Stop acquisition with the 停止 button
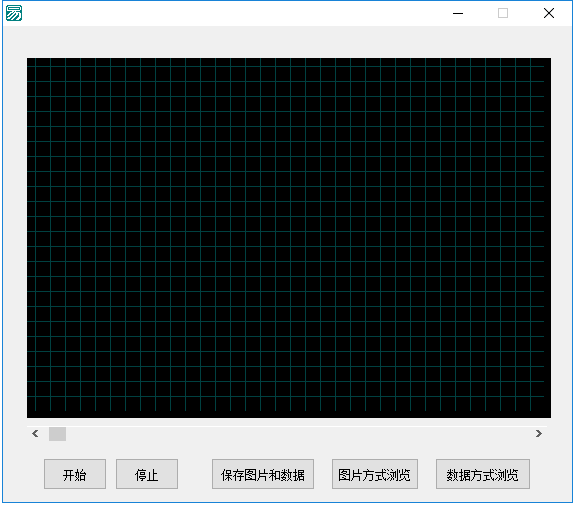Screen dimensions: 575x505 (x=147, y=474)
